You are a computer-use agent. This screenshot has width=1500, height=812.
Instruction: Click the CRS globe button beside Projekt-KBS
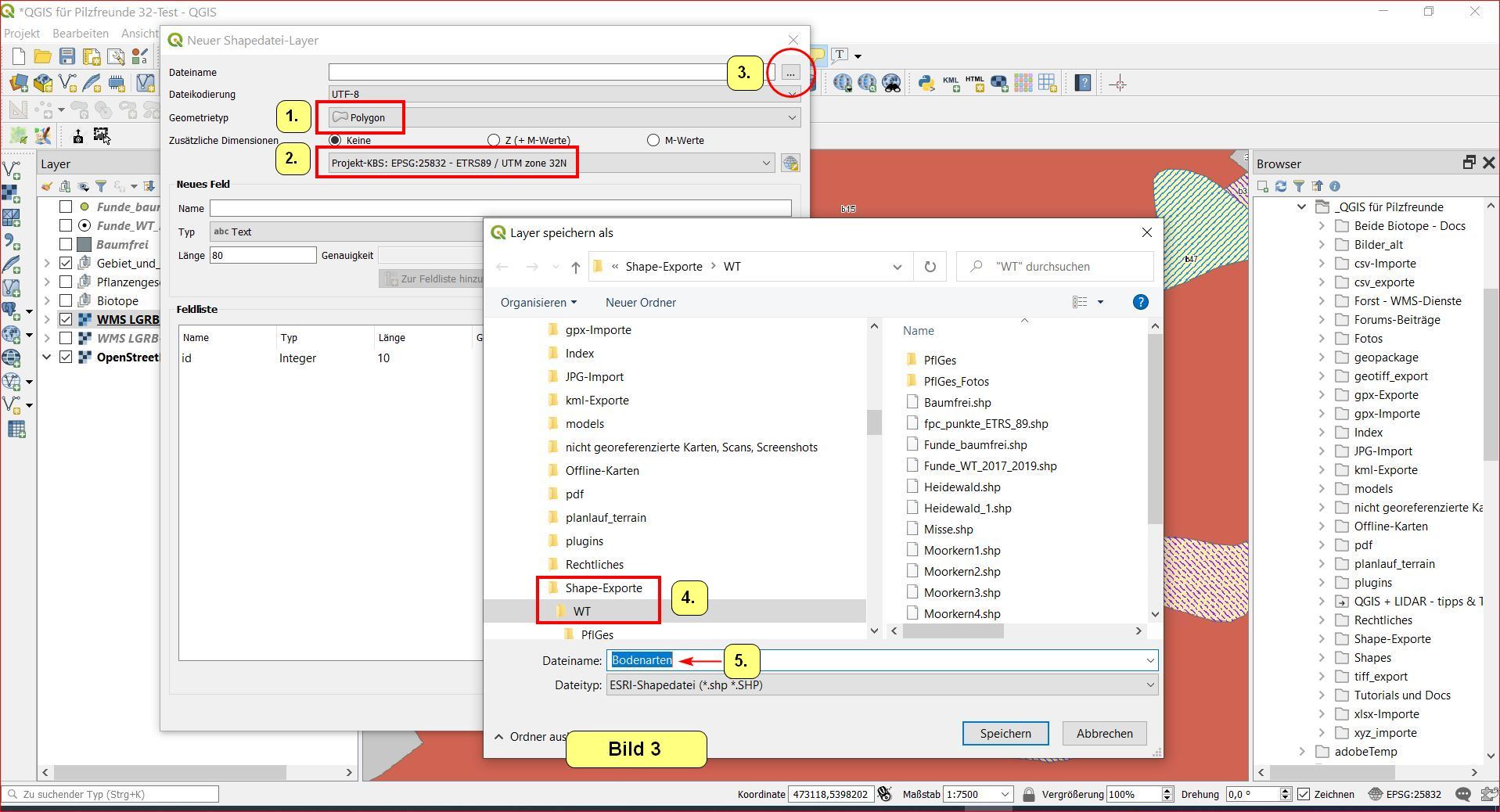pos(790,163)
